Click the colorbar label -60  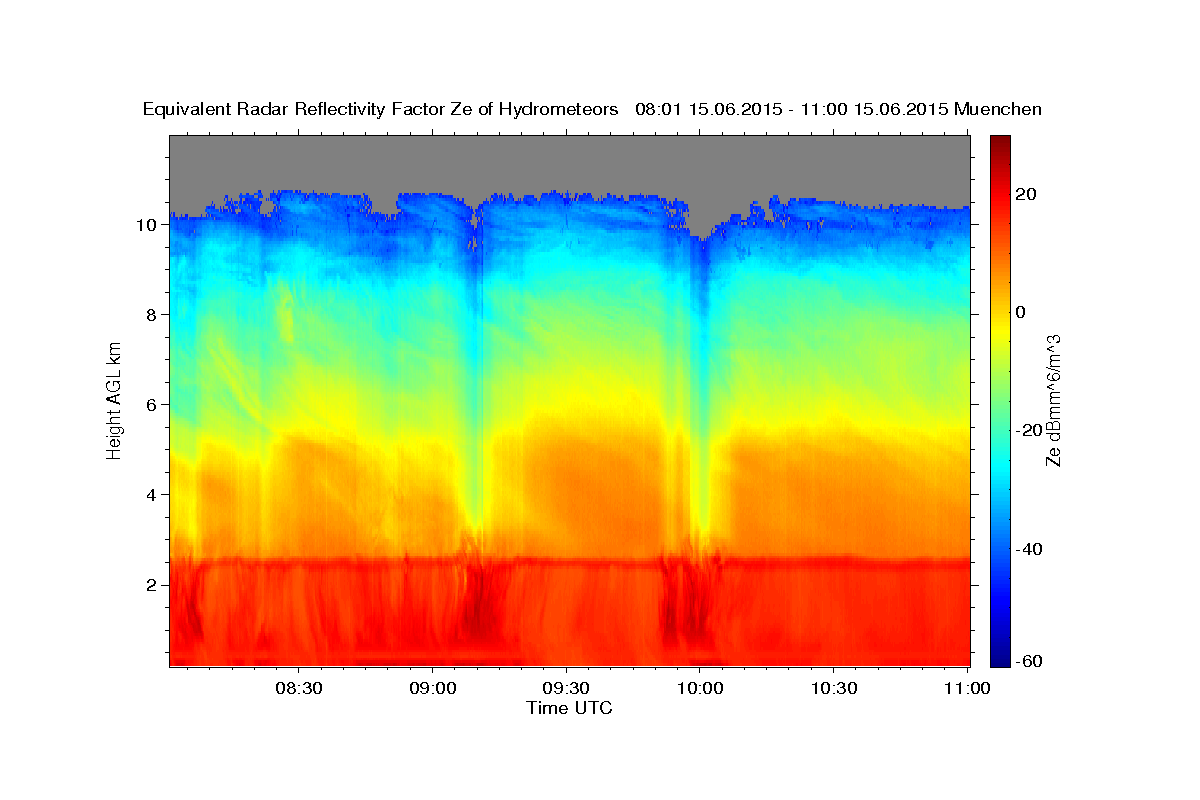(1029, 660)
